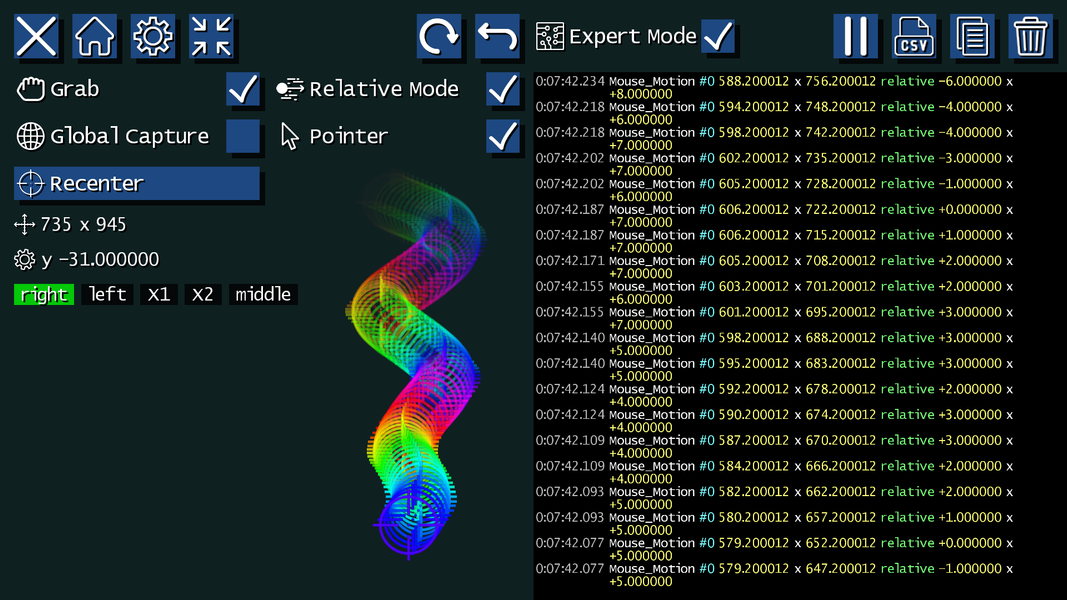The height and width of the screenshot is (600, 1067).
Task: Uncheck Expert Mode
Action: [716, 34]
